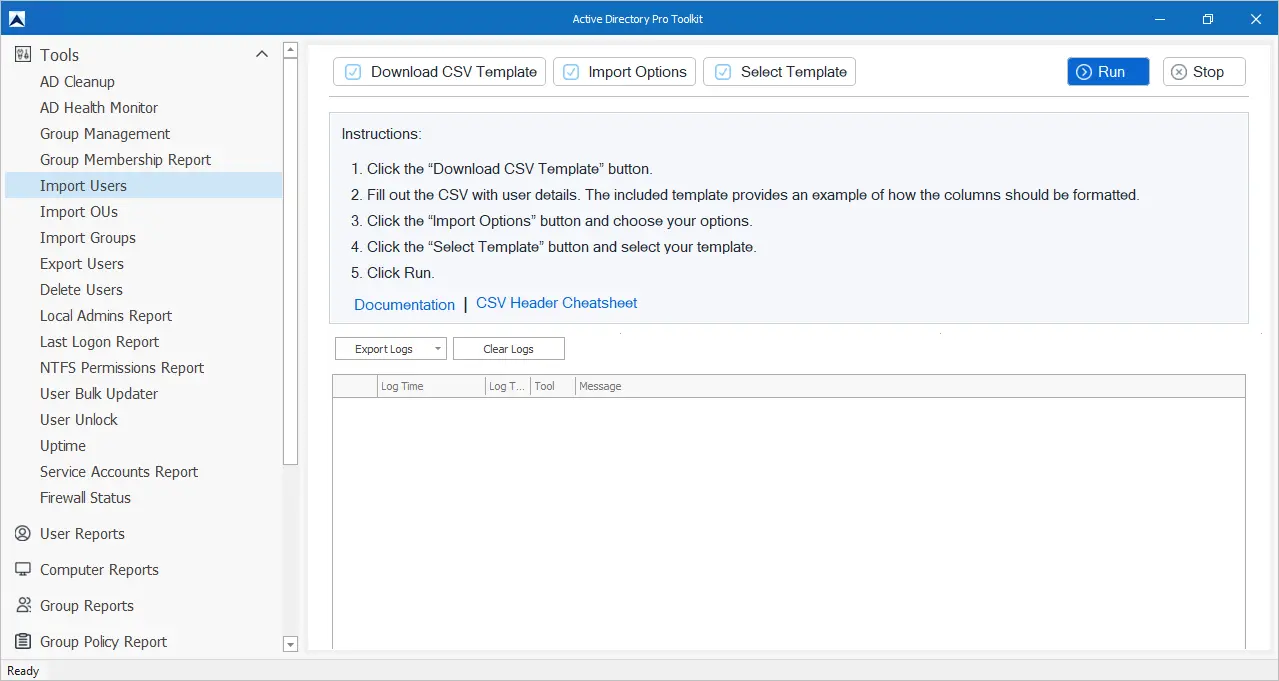
Task: Click the Group Policy Report clipboard icon
Action: pos(23,642)
